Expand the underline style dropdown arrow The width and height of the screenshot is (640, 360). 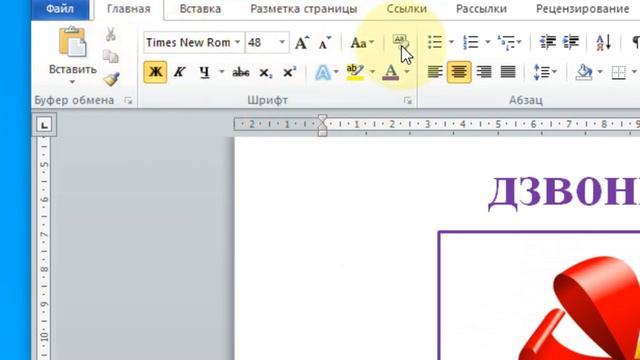tap(222, 72)
